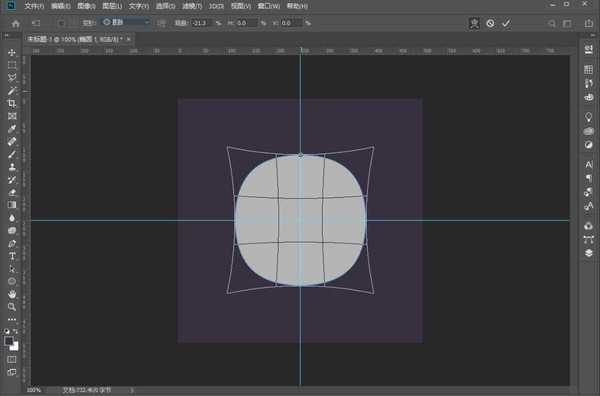600x396 pixels.
Task: Cancel the transform
Action: [490, 23]
